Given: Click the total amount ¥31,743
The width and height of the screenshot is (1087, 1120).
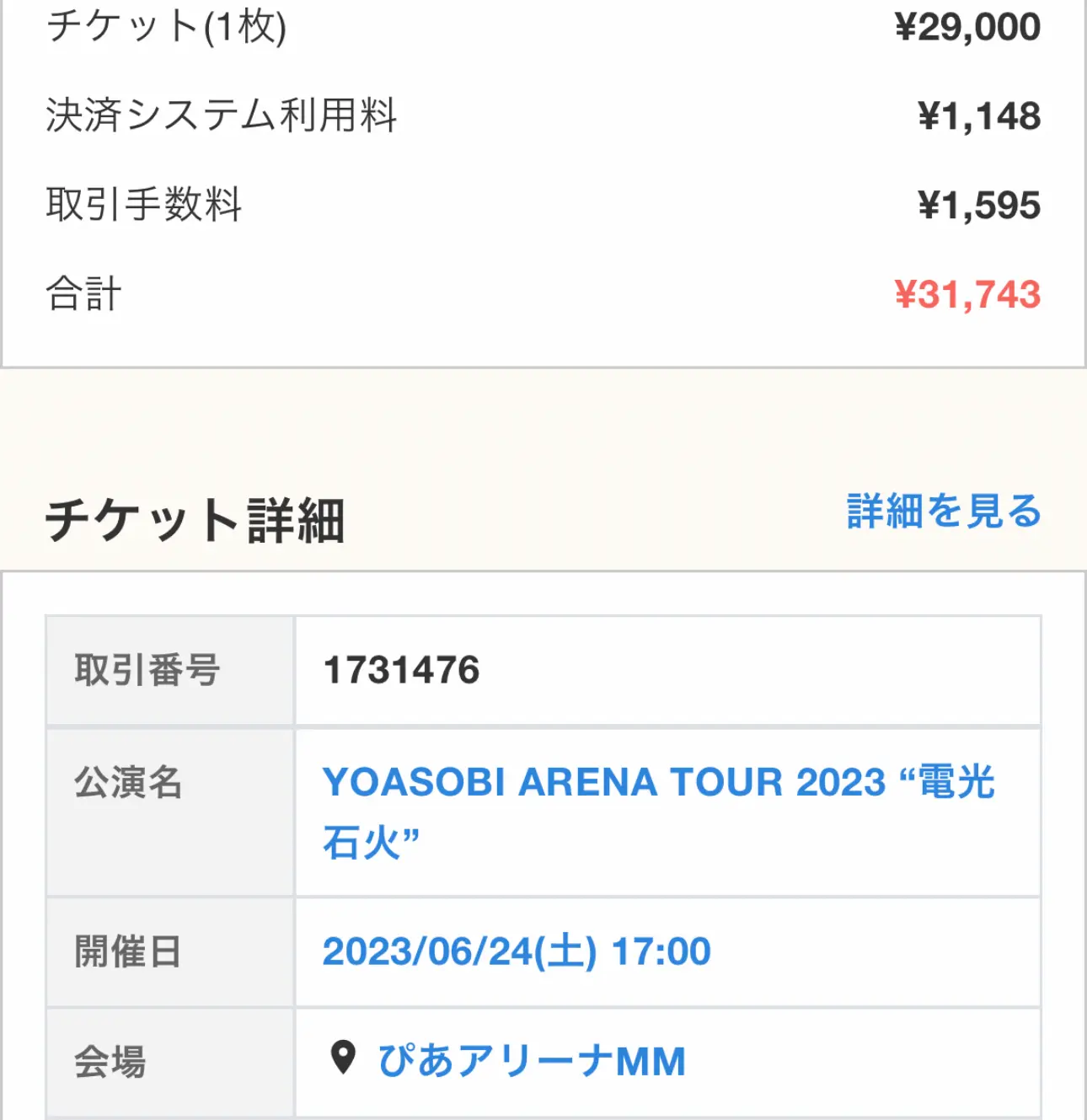Looking at the screenshot, I should pos(967,295).
